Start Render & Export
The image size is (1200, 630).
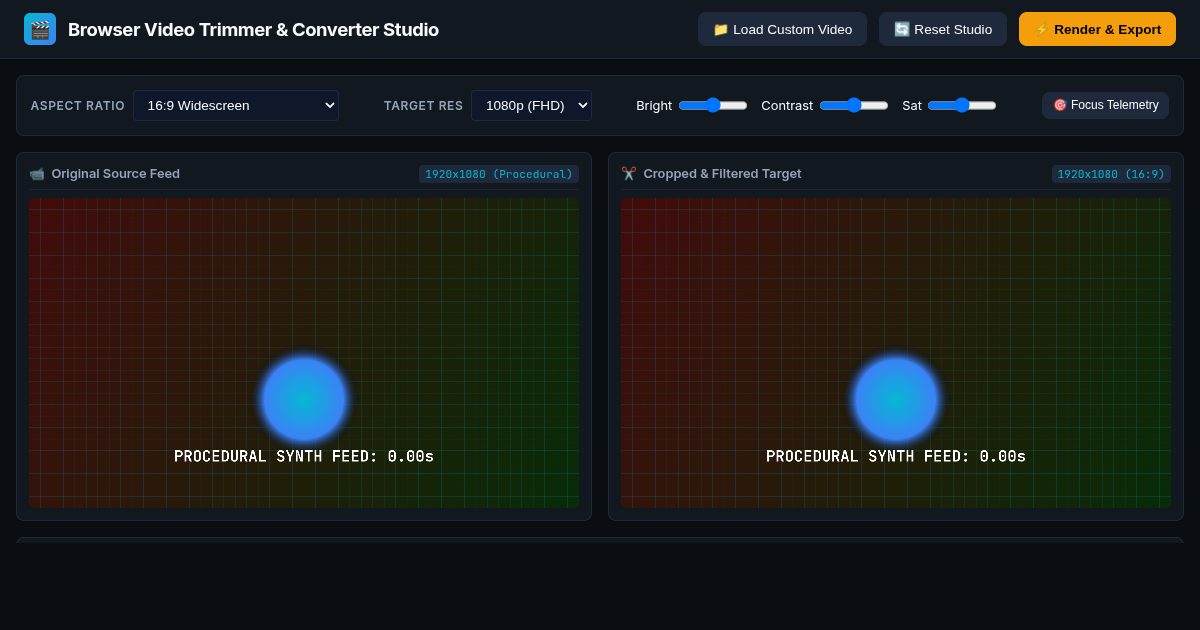1097,29
